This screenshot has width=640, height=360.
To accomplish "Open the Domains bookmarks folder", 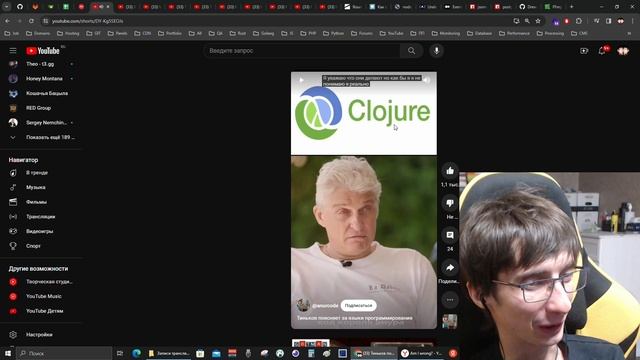I will (x=38, y=33).
